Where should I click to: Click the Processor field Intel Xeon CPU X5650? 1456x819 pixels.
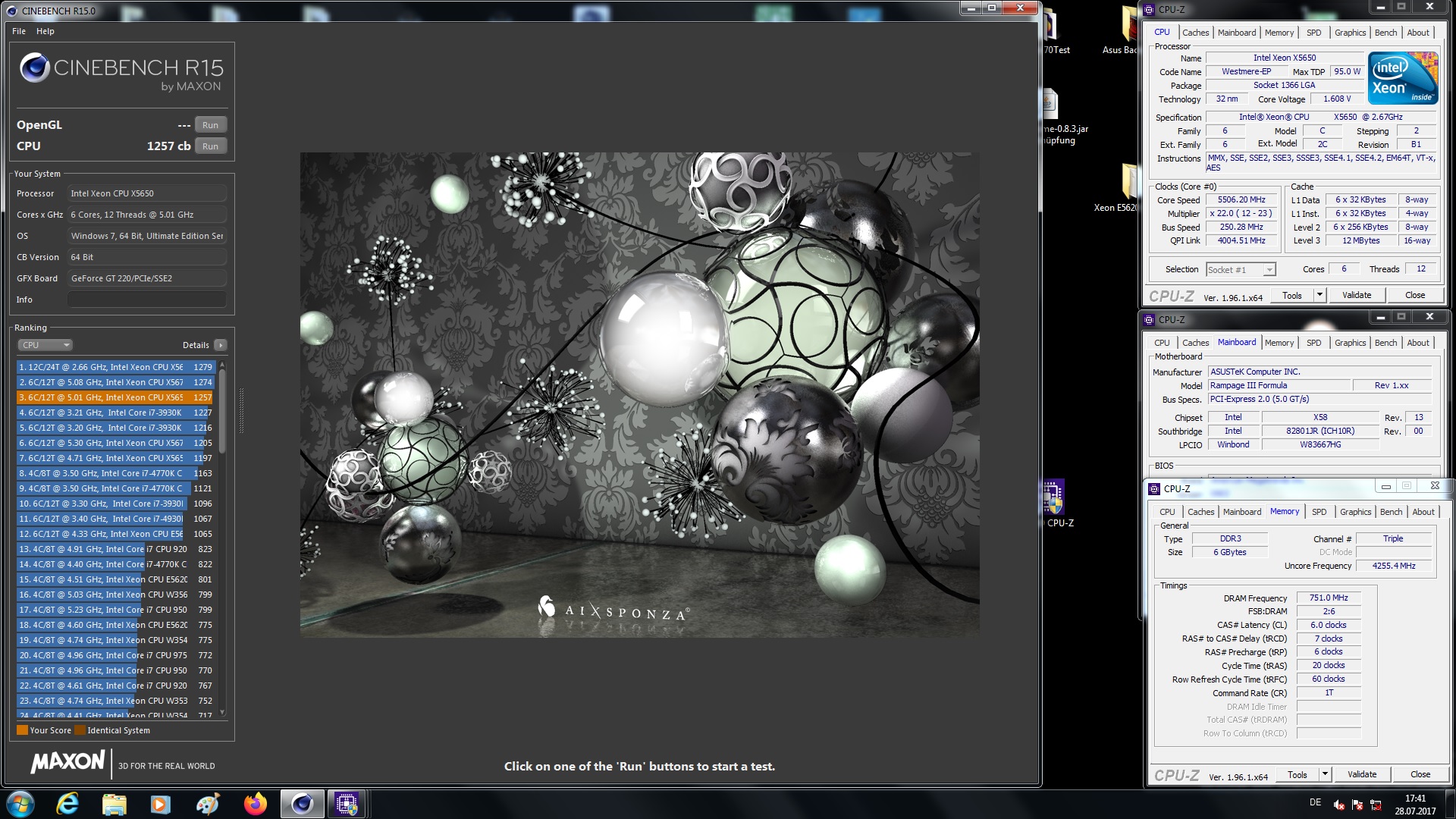147,193
